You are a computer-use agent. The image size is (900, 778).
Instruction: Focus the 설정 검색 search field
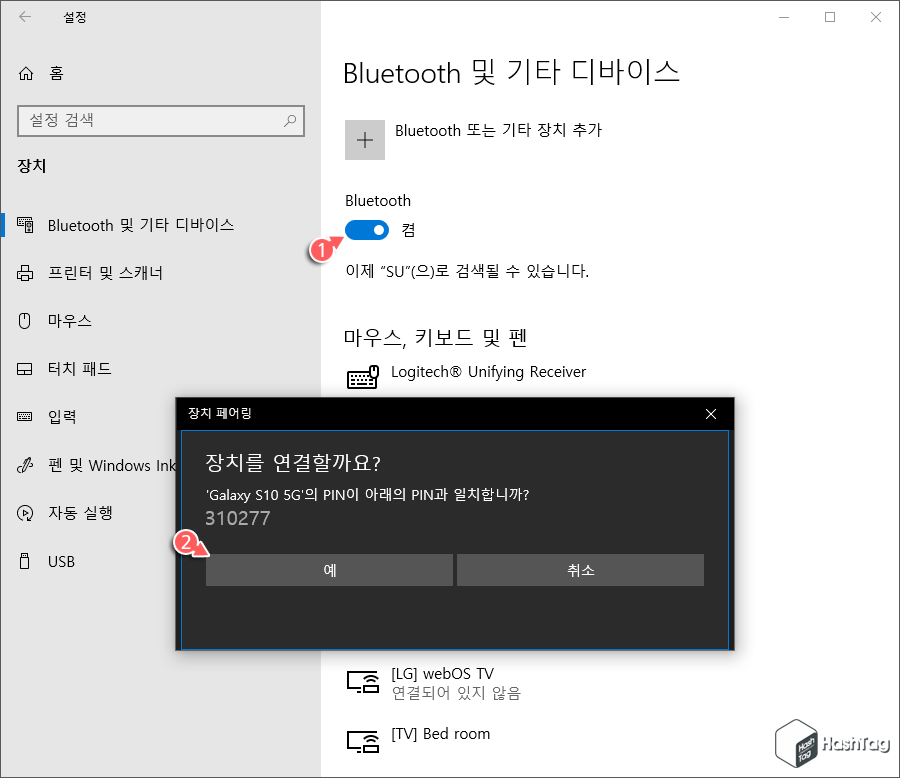click(x=161, y=121)
